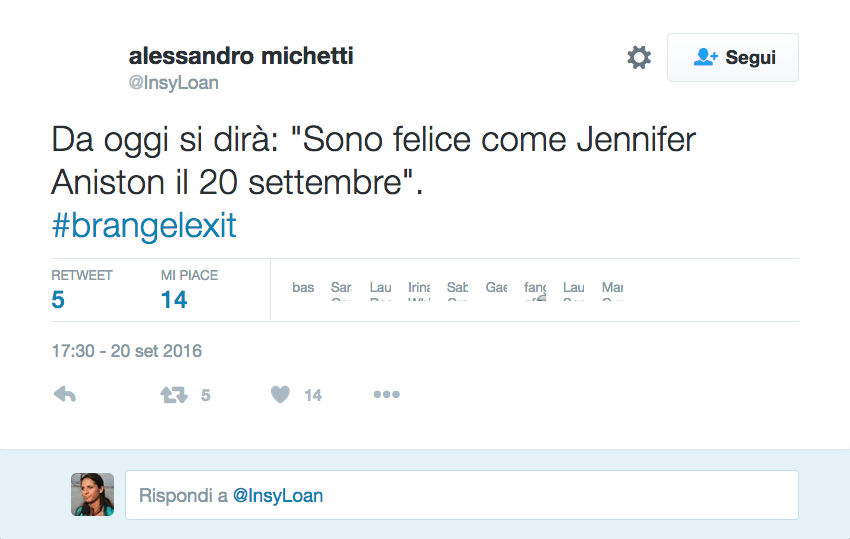Image resolution: width=850 pixels, height=539 pixels.
Task: Open the gear settings menu
Action: pyautogui.click(x=639, y=57)
